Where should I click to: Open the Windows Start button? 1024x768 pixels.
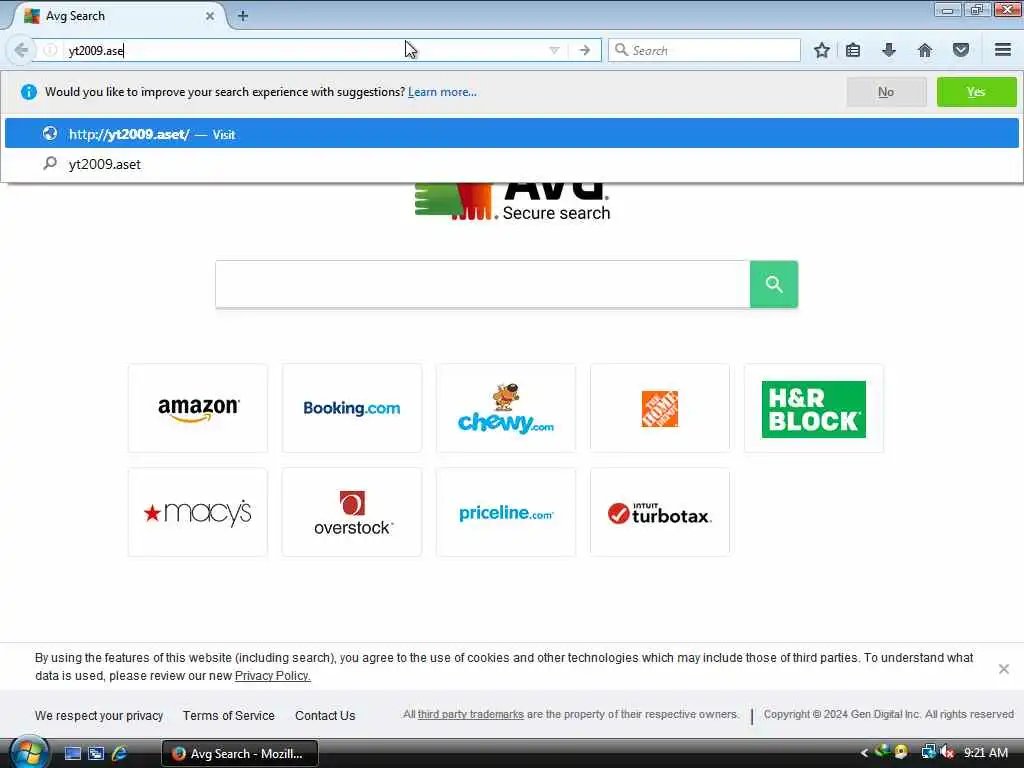[x=29, y=752]
